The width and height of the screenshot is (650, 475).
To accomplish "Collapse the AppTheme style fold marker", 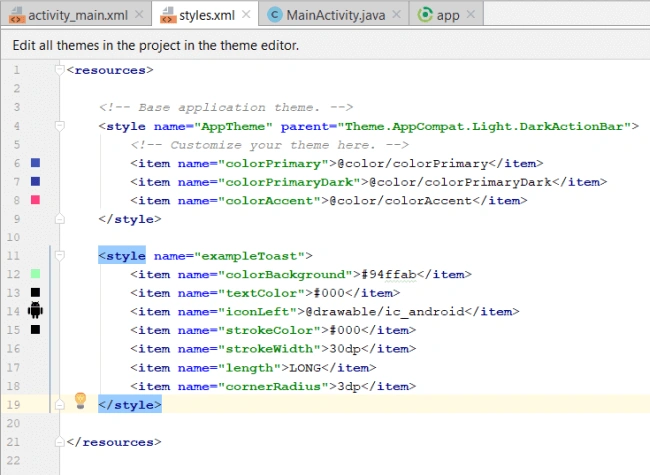I will tap(60, 125).
